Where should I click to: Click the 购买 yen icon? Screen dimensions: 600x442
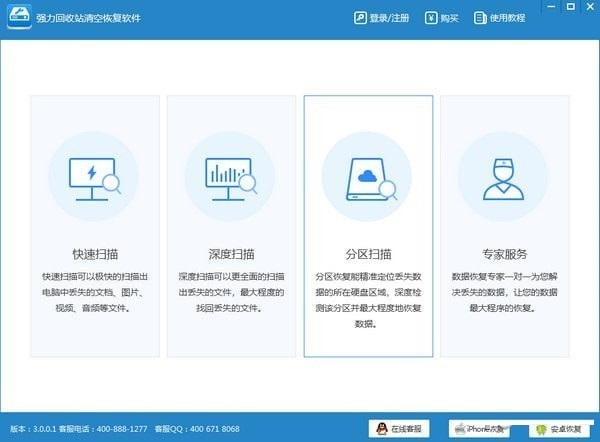[x=431, y=18]
